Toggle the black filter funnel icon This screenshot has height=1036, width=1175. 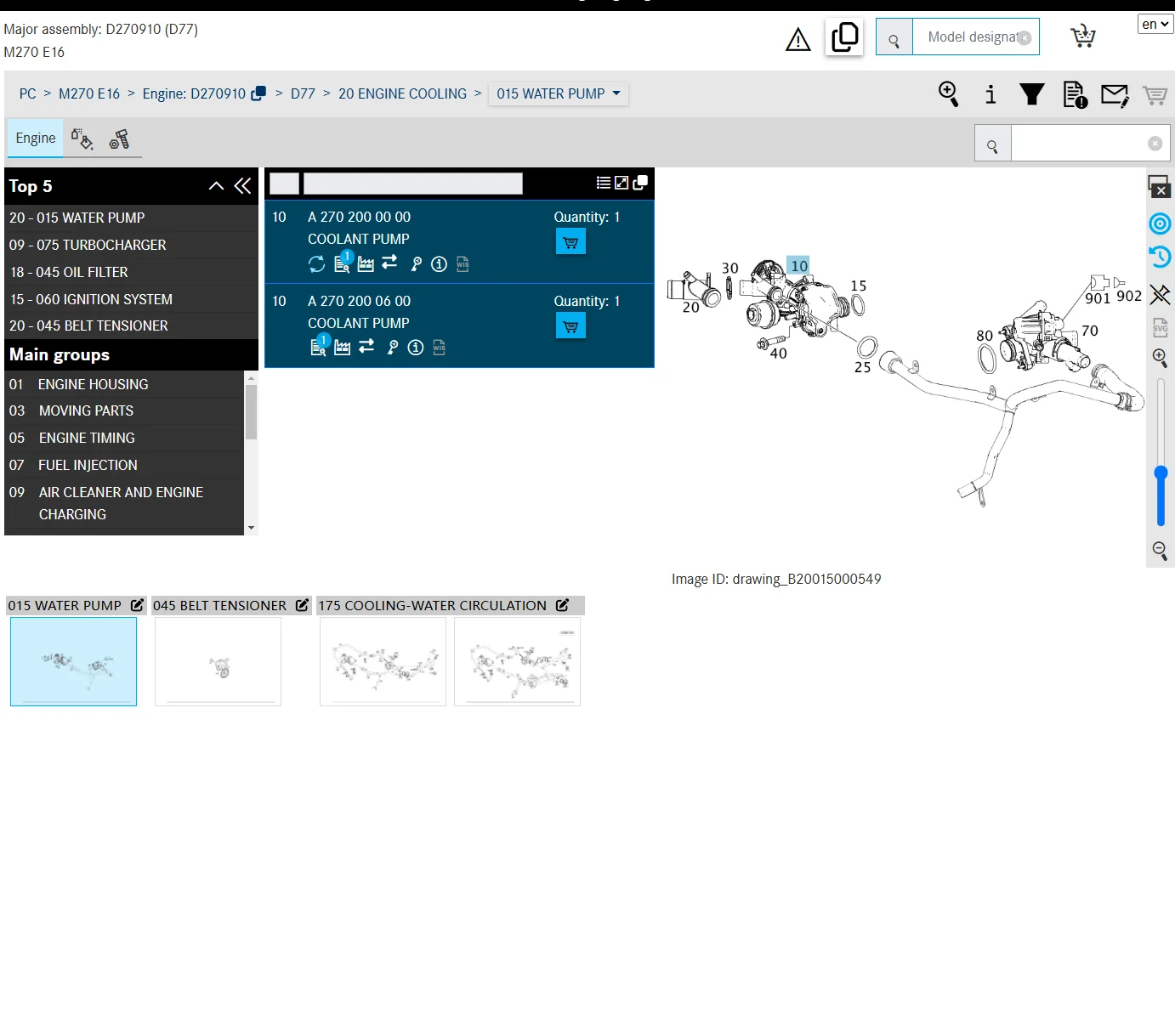1032,93
